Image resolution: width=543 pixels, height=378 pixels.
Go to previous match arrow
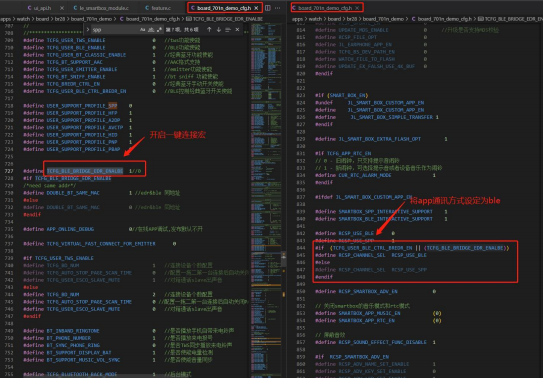pyautogui.click(x=209, y=30)
